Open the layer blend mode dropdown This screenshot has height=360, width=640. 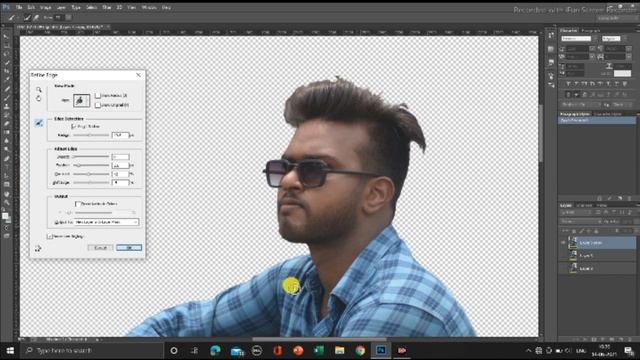(580, 221)
